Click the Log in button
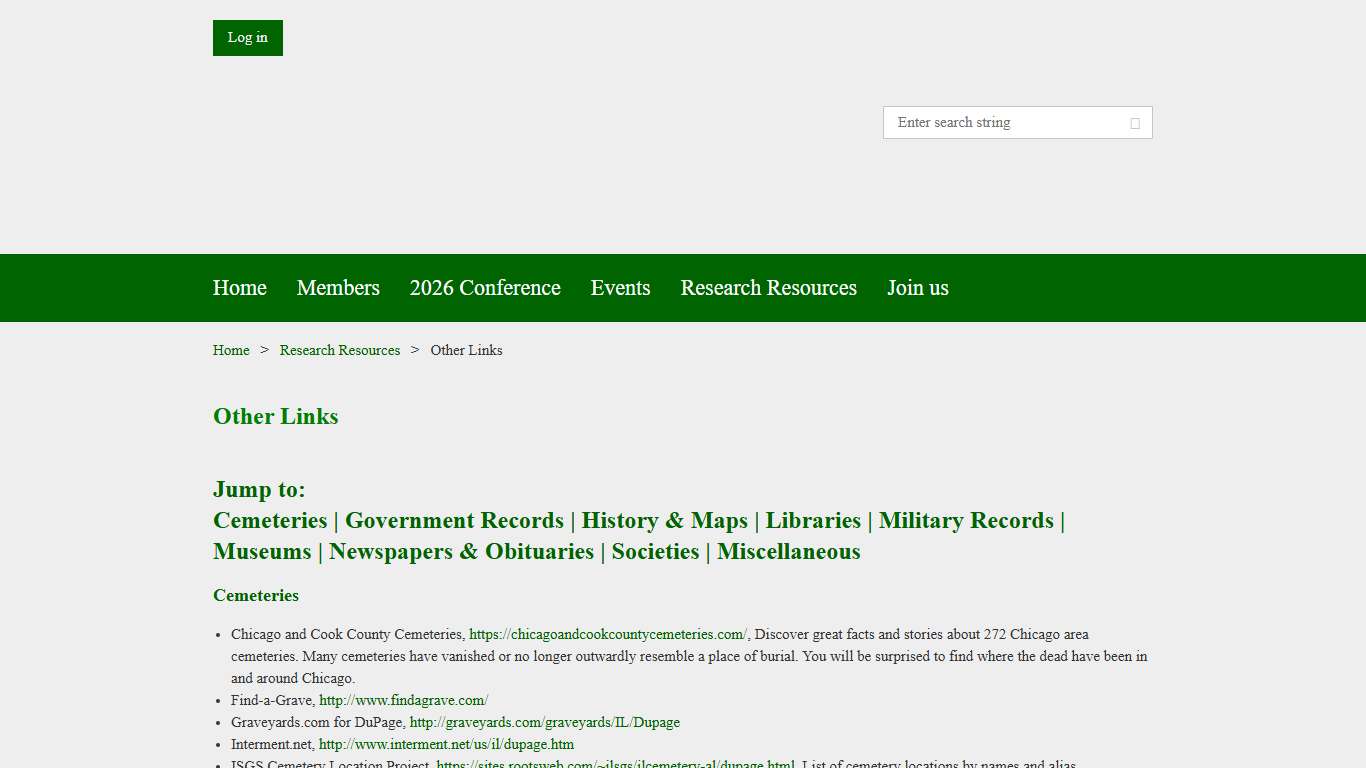 pos(247,37)
